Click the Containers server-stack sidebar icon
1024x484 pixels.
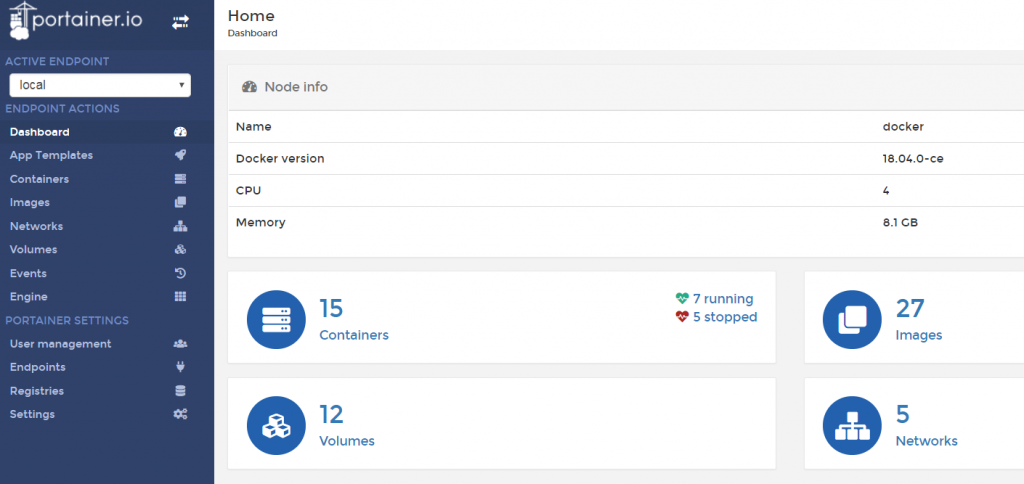click(180, 179)
